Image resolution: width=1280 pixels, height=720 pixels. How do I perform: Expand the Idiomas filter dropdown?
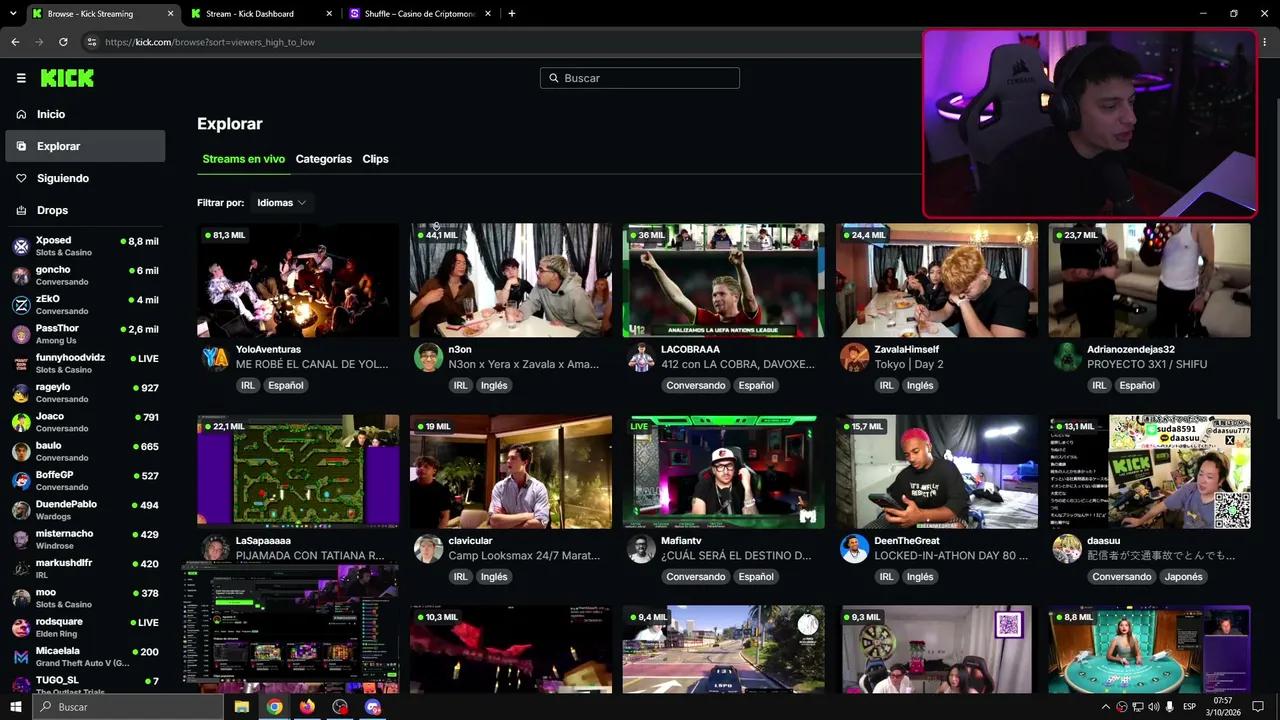pyautogui.click(x=281, y=203)
